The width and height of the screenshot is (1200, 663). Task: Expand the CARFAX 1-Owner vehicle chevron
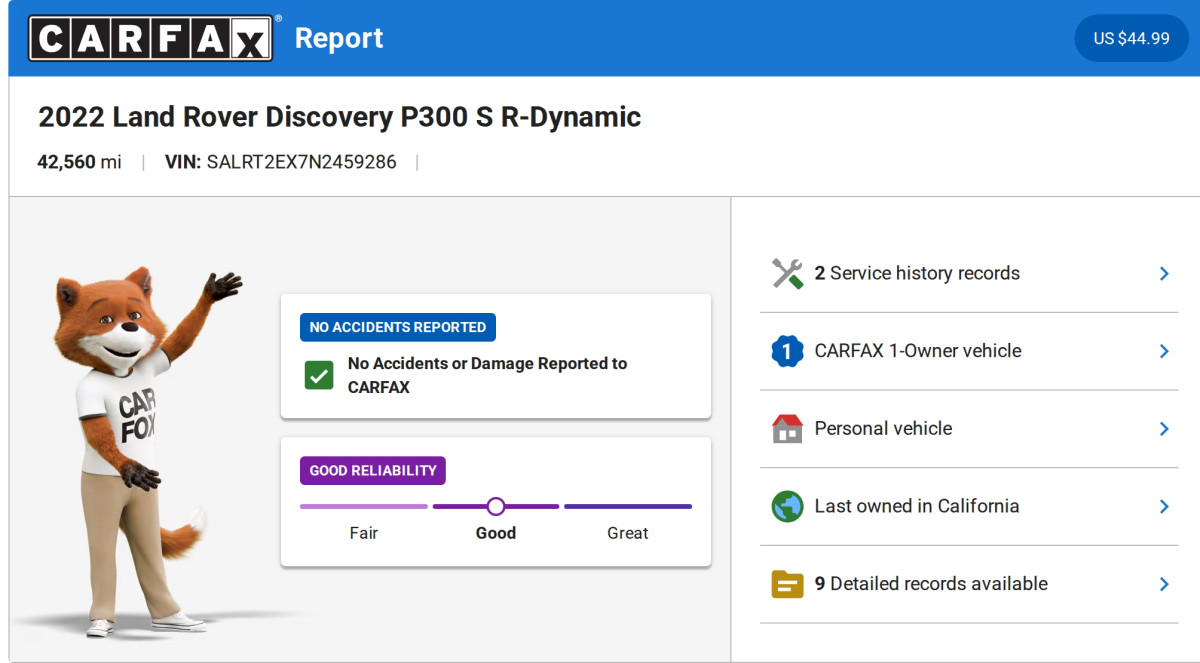(x=1163, y=351)
